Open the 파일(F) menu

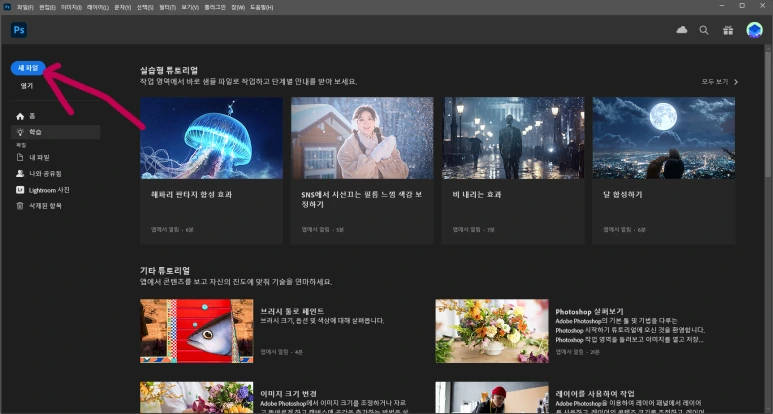tap(25, 7)
